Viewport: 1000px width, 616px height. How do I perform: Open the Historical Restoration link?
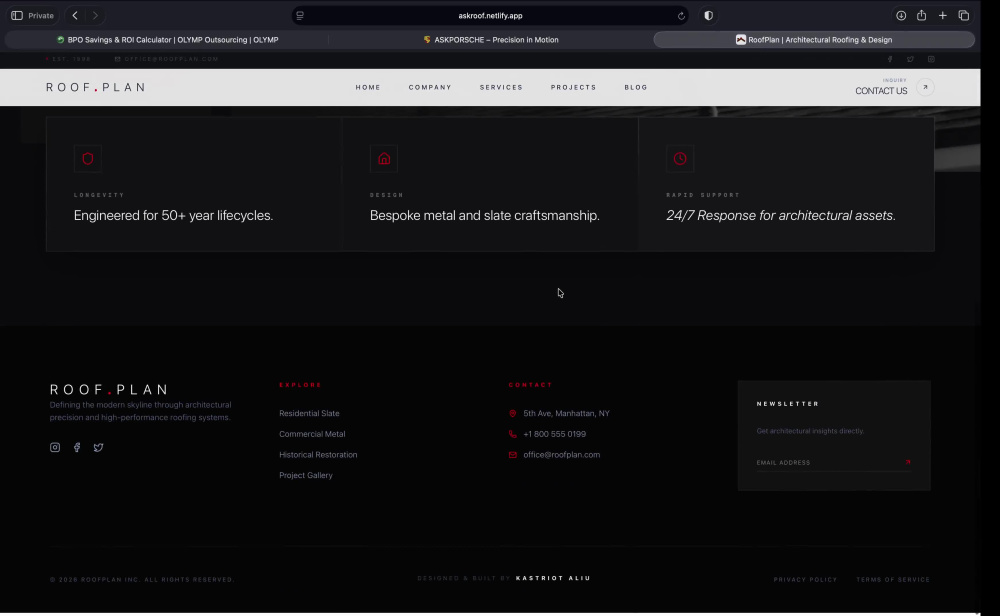click(318, 455)
